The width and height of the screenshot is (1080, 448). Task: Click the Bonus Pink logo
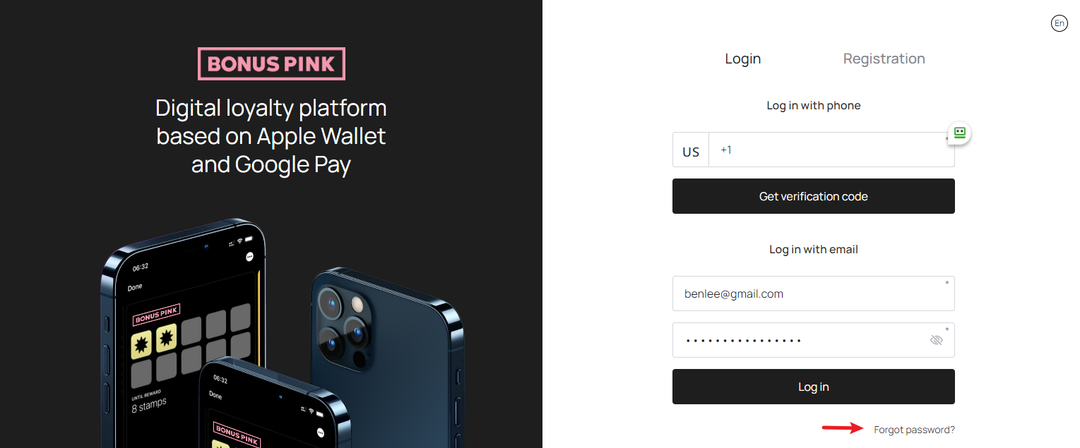271,64
